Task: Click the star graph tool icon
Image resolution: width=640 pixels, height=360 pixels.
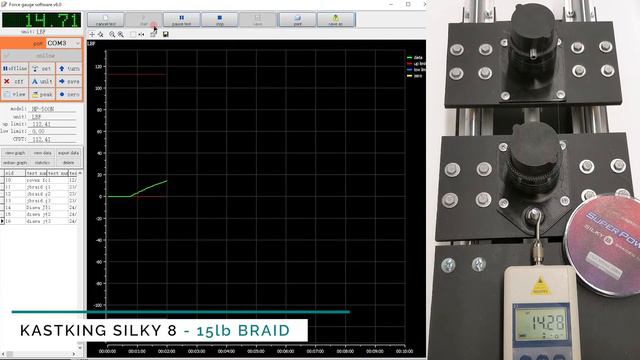Action: 101,35
